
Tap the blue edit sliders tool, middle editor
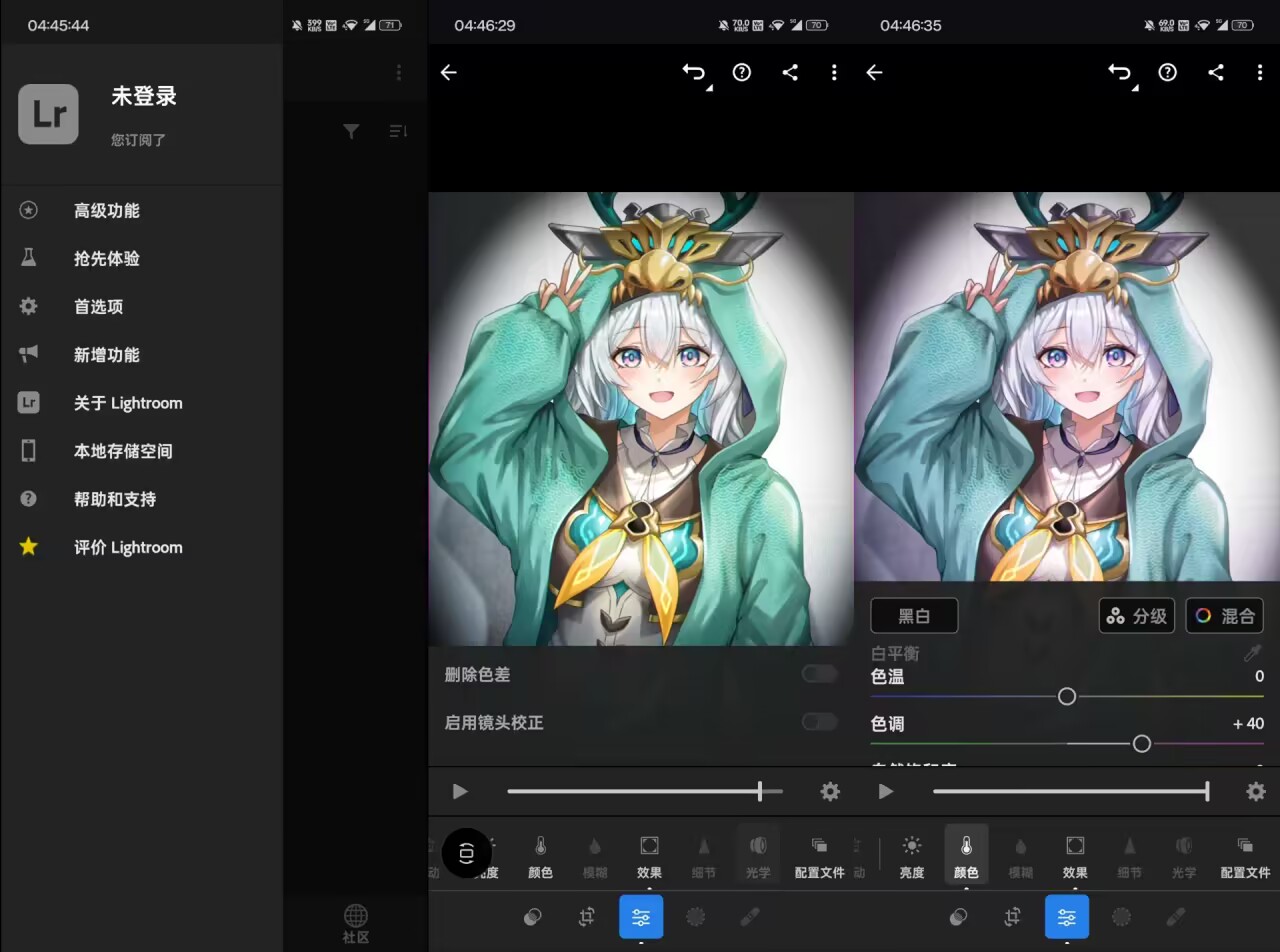(641, 916)
